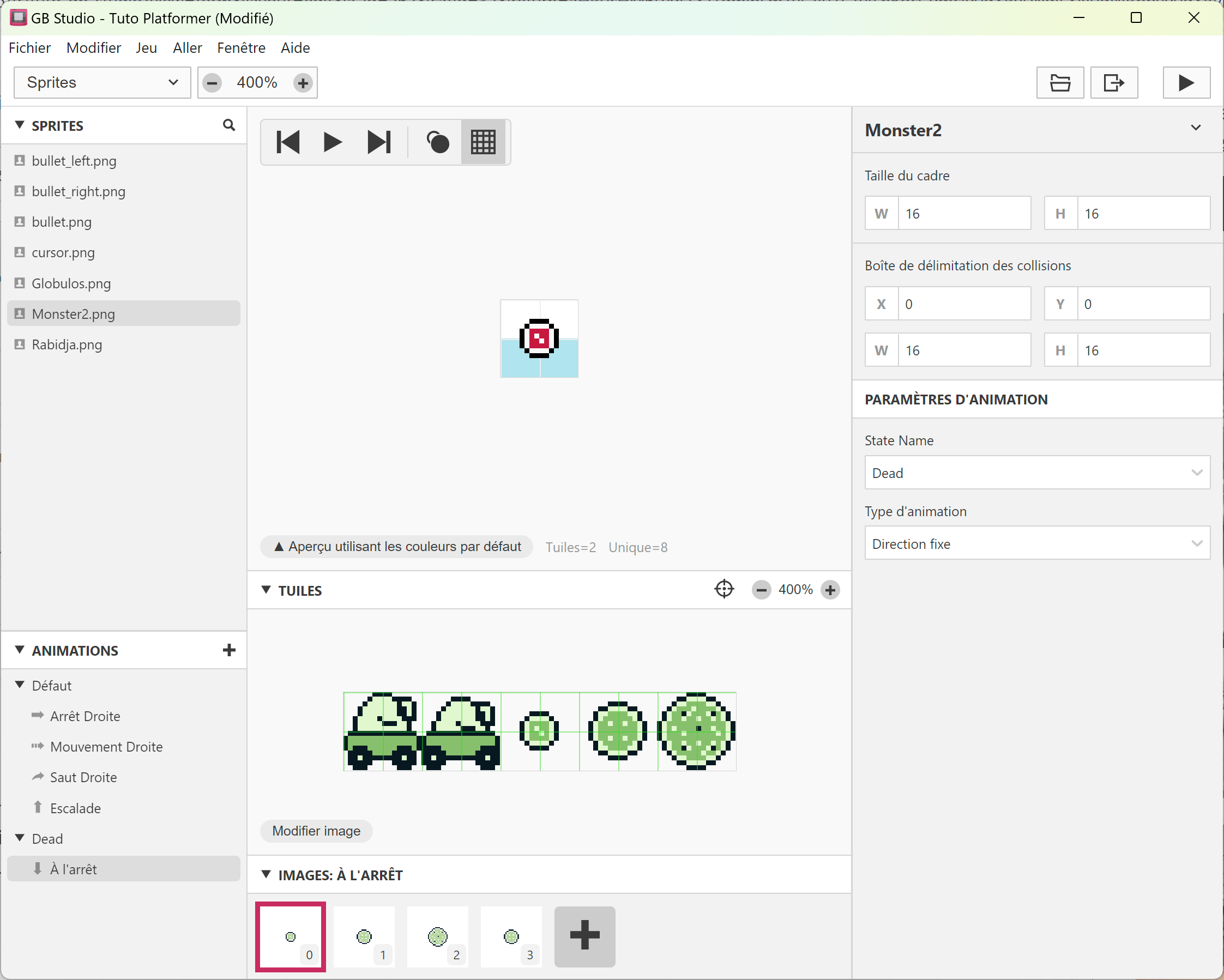
Task: Open the Jeu menu
Action: [146, 47]
